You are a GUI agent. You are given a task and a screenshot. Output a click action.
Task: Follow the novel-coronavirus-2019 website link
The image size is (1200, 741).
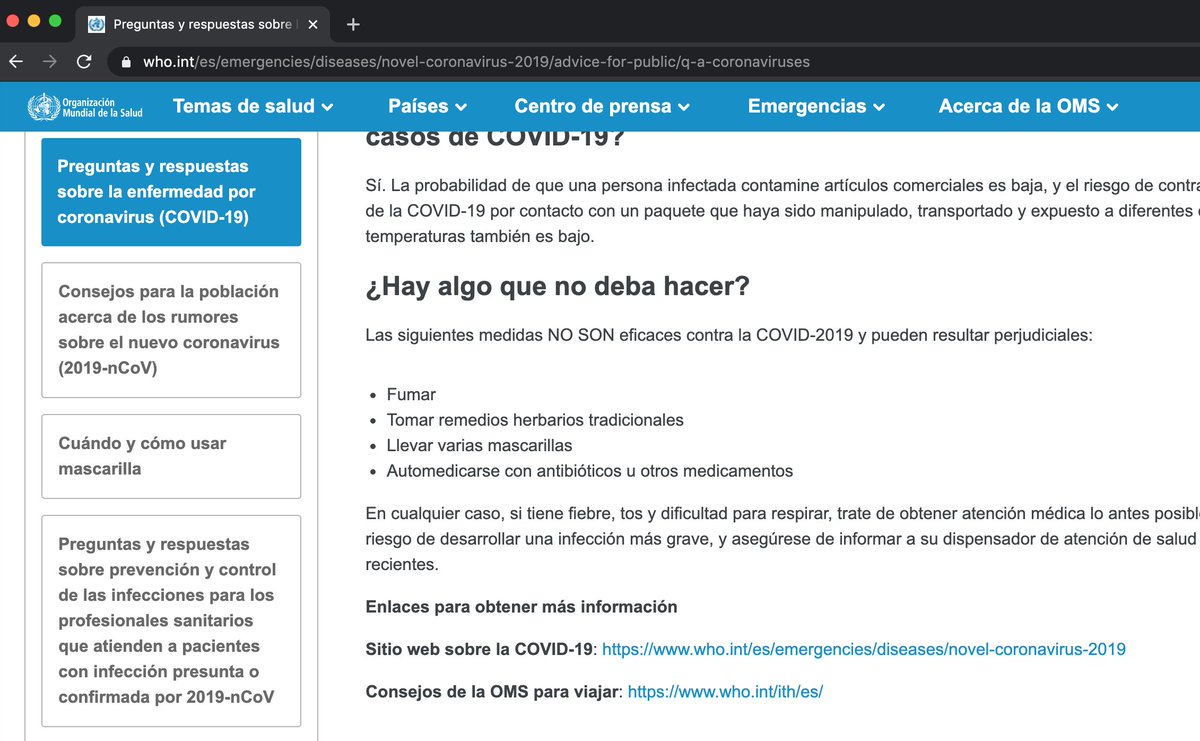pyautogui.click(x=864, y=649)
